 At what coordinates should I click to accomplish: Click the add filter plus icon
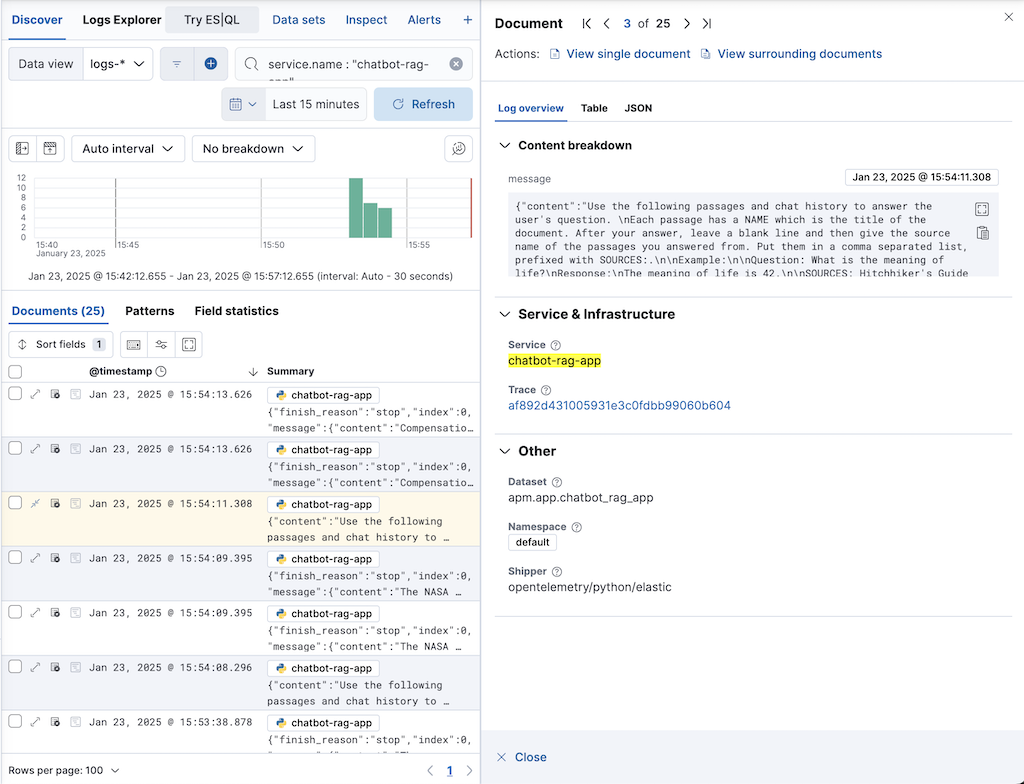pos(211,64)
